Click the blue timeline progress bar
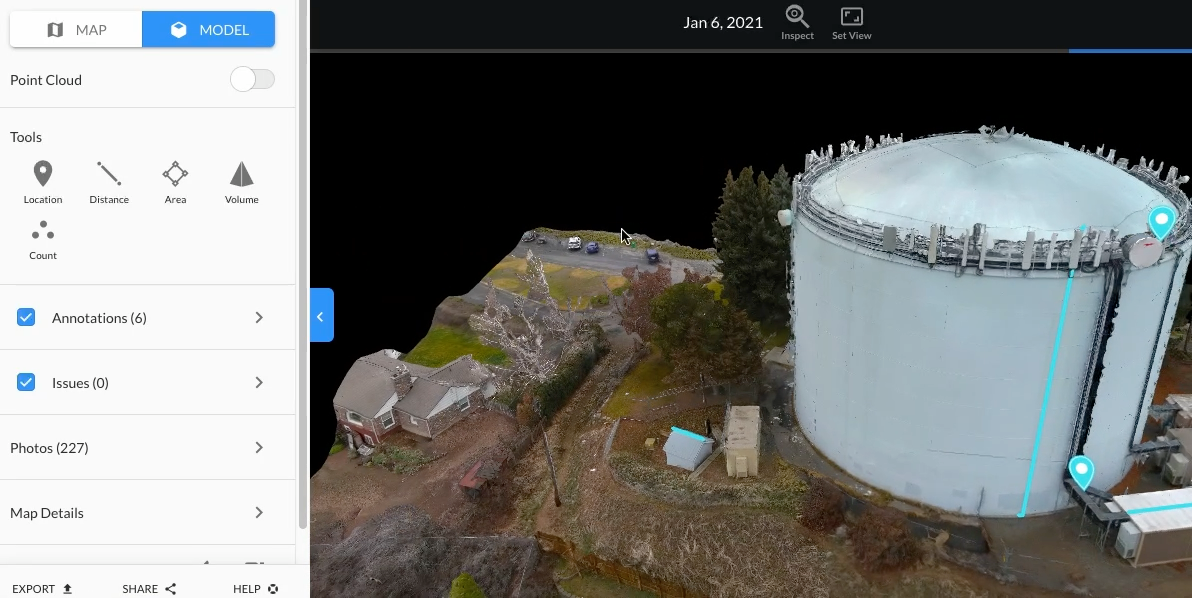This screenshot has height=598, width=1192. 1130,51
